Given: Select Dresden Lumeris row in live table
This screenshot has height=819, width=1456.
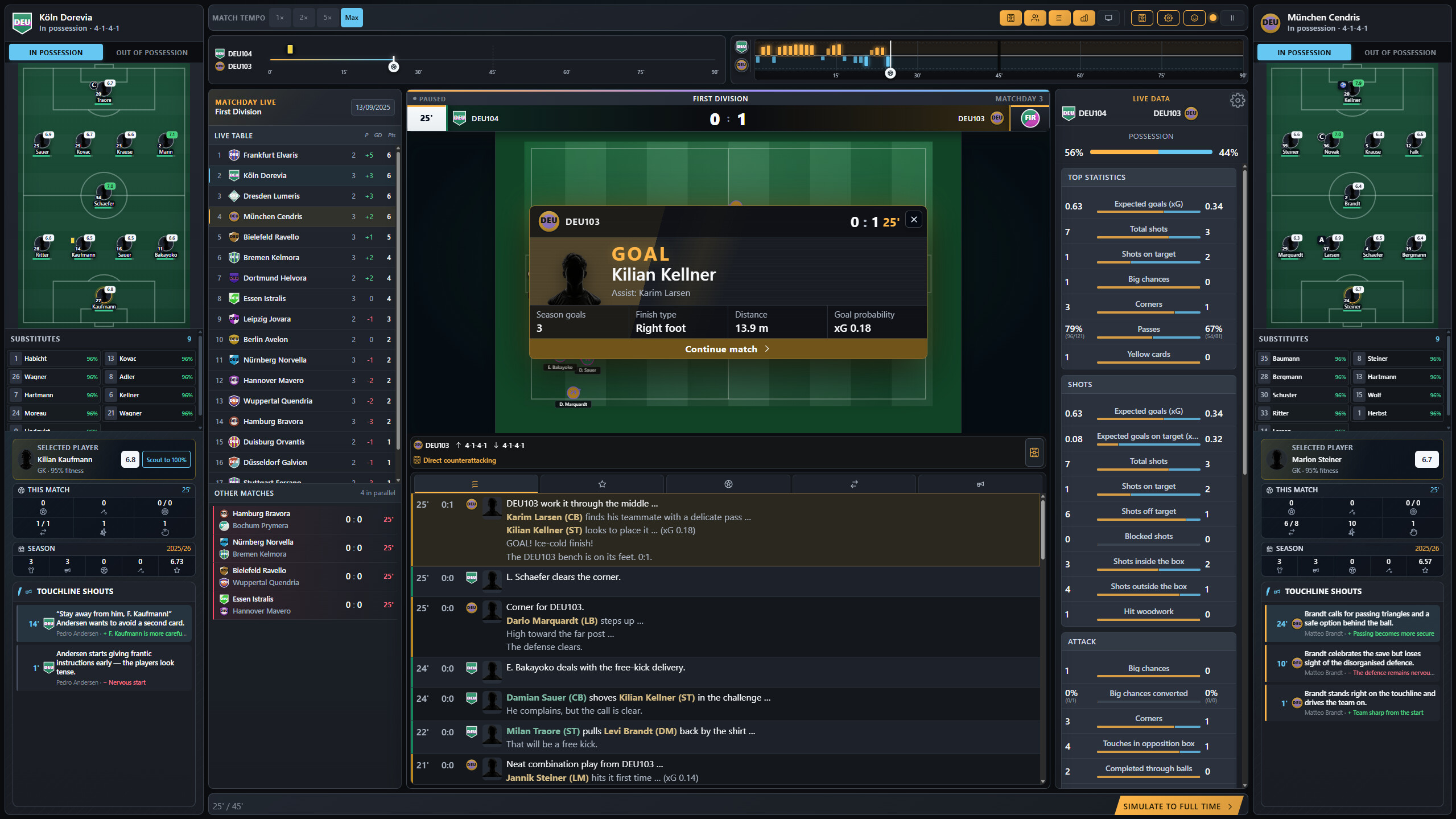Looking at the screenshot, I should pyautogui.click(x=303, y=196).
